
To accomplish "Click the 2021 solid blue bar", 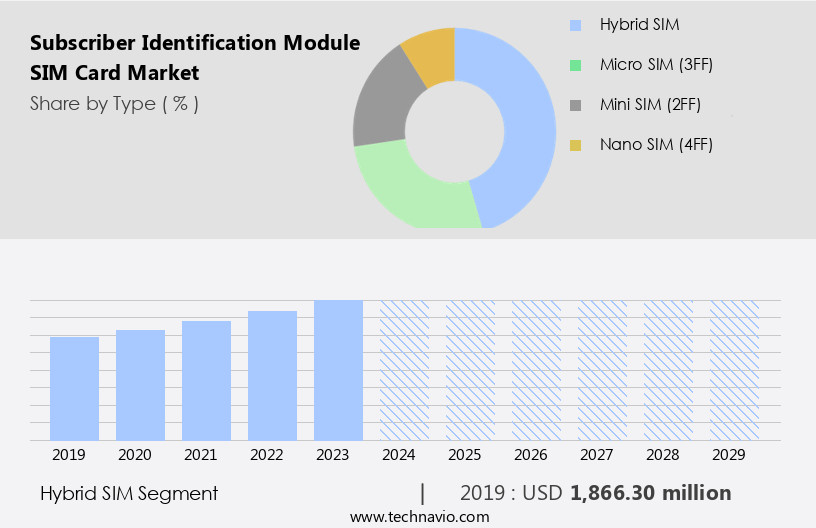I will point(207,380).
